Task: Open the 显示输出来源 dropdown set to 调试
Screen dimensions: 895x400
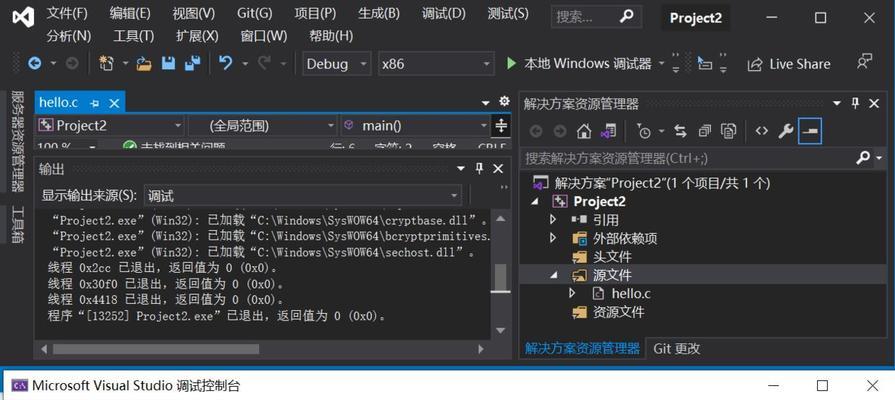Action: (303, 196)
